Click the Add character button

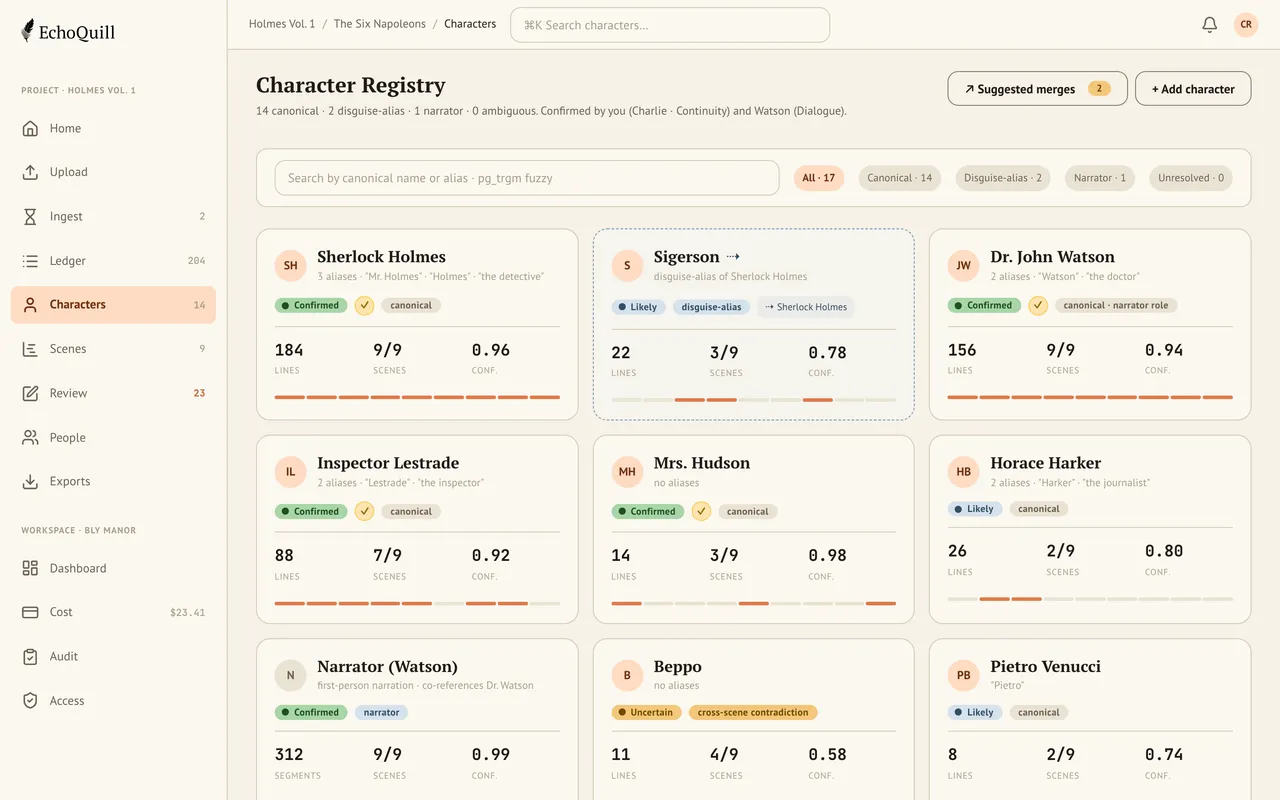1193,89
